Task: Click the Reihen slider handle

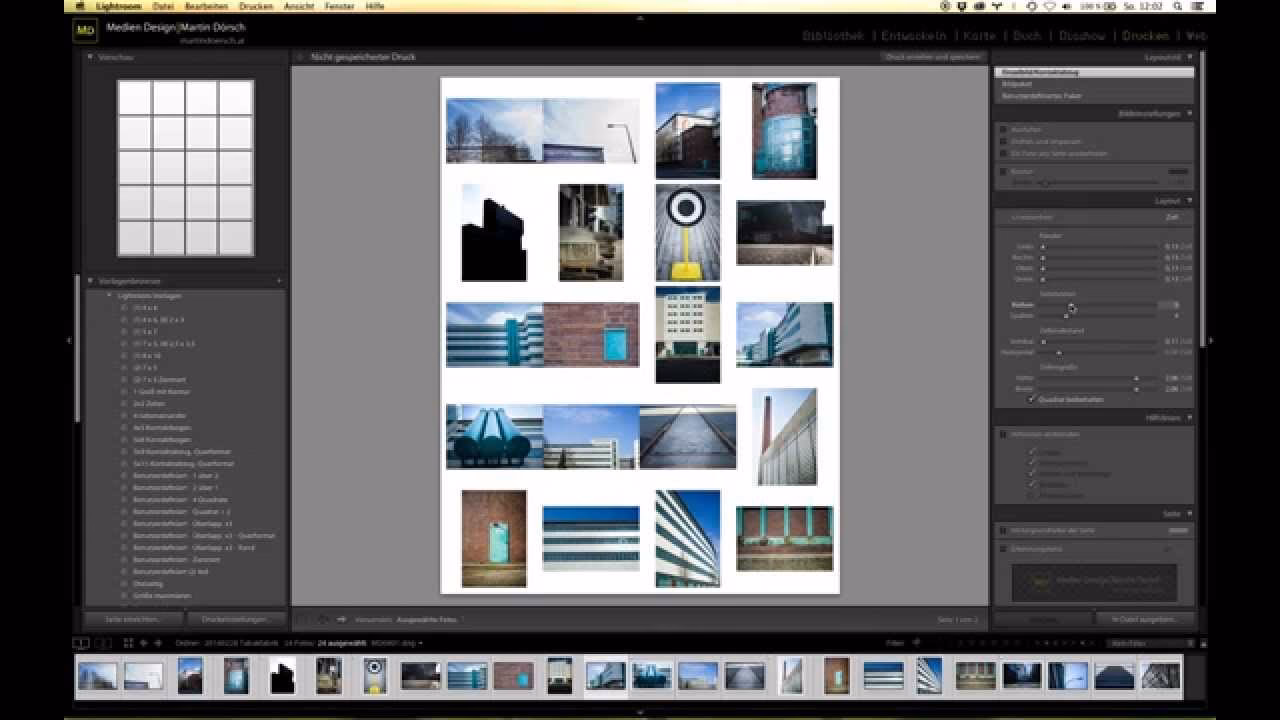Action: tap(1071, 305)
